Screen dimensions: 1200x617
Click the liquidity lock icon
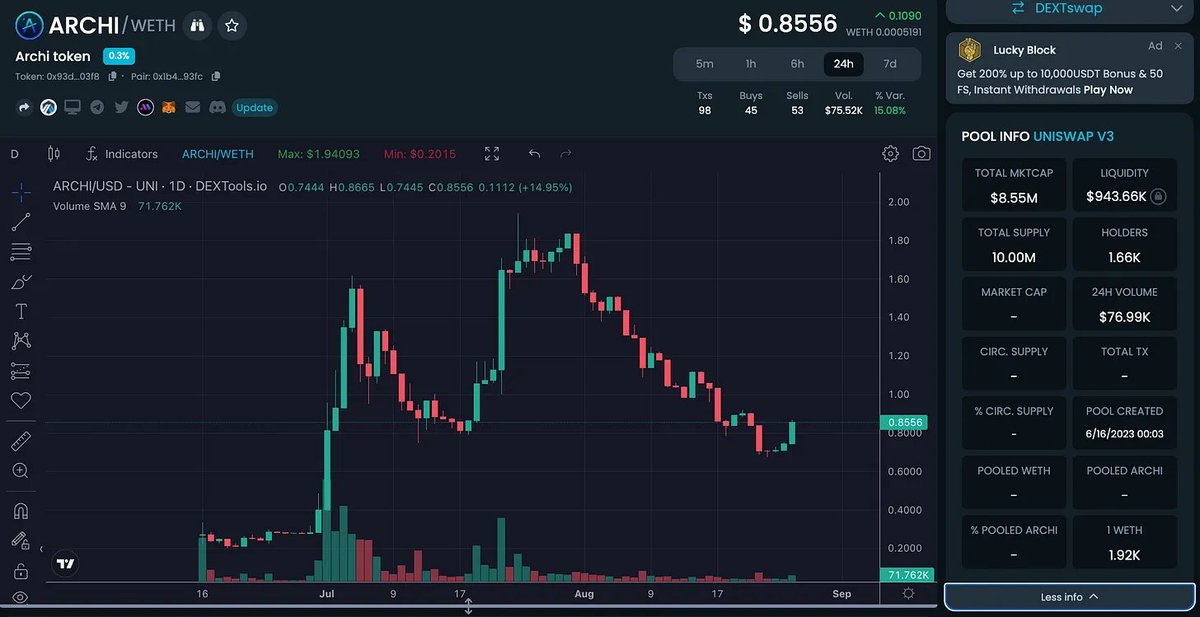click(x=1158, y=196)
